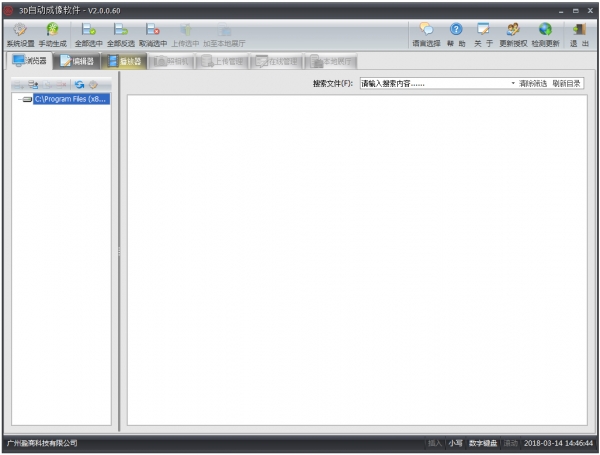The image size is (600, 455).
Task: Click the refresh icon in folder toolbar
Action: click(79, 85)
